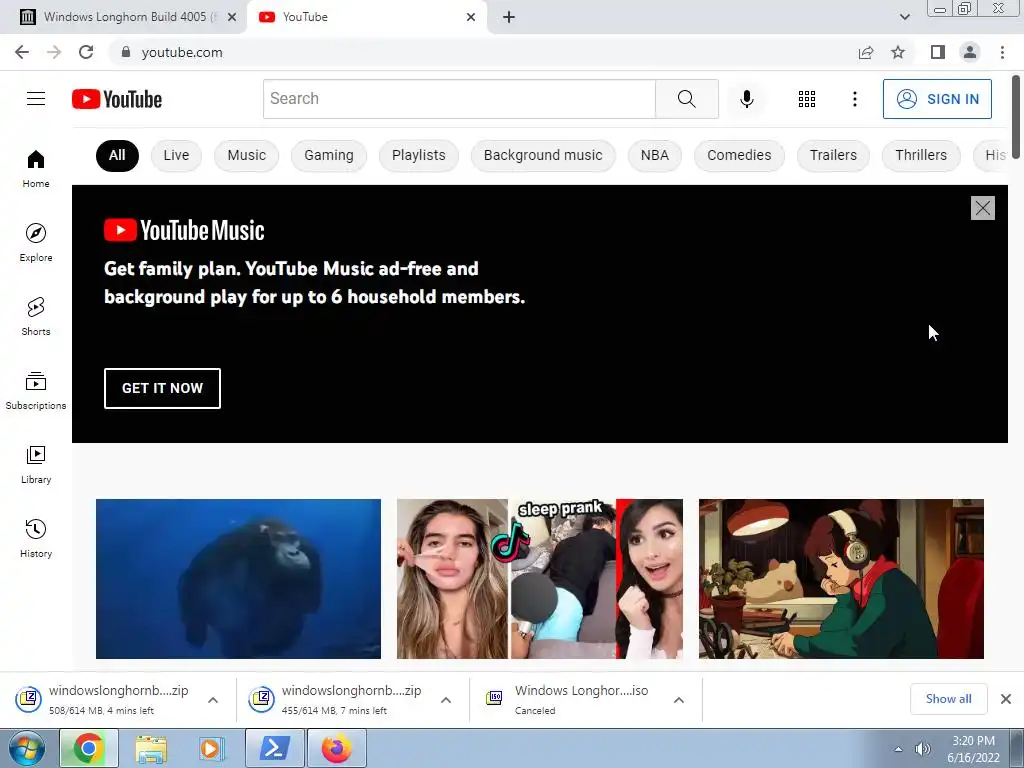Screen dimensions: 1024x768
Task: Select the Trailers filter chip
Action: point(833,155)
